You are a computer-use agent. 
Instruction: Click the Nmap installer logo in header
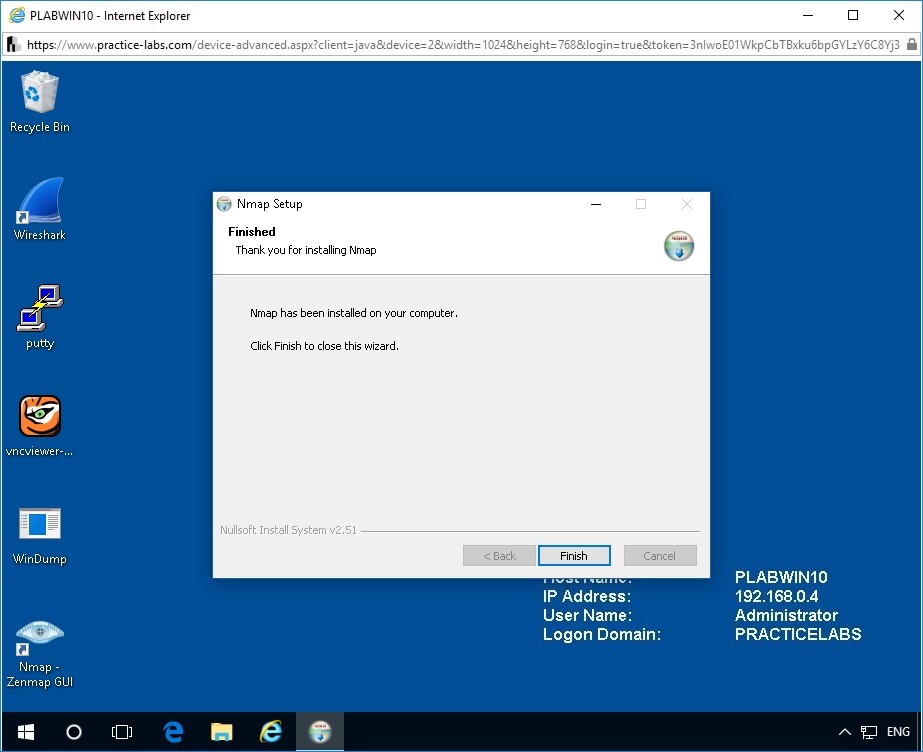(x=679, y=245)
